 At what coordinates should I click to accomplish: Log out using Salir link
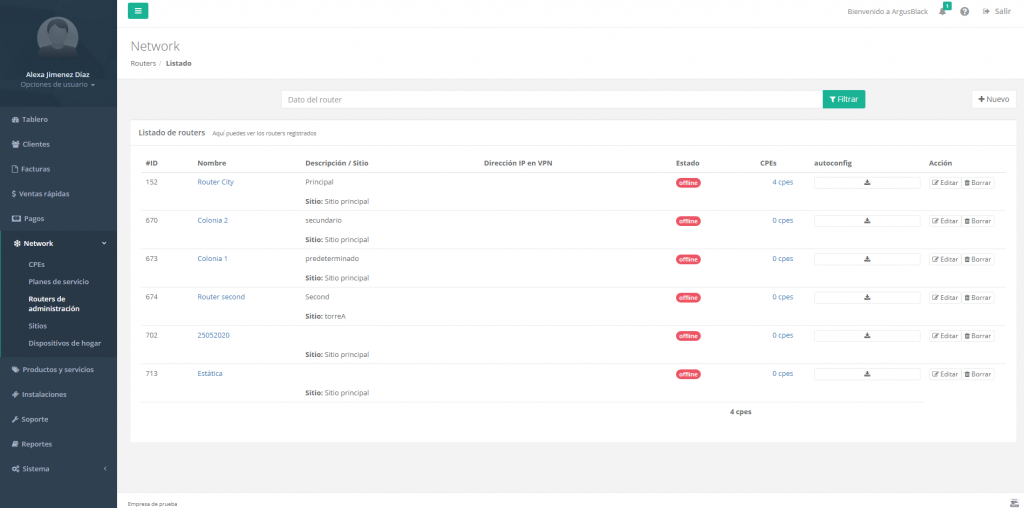pos(997,12)
